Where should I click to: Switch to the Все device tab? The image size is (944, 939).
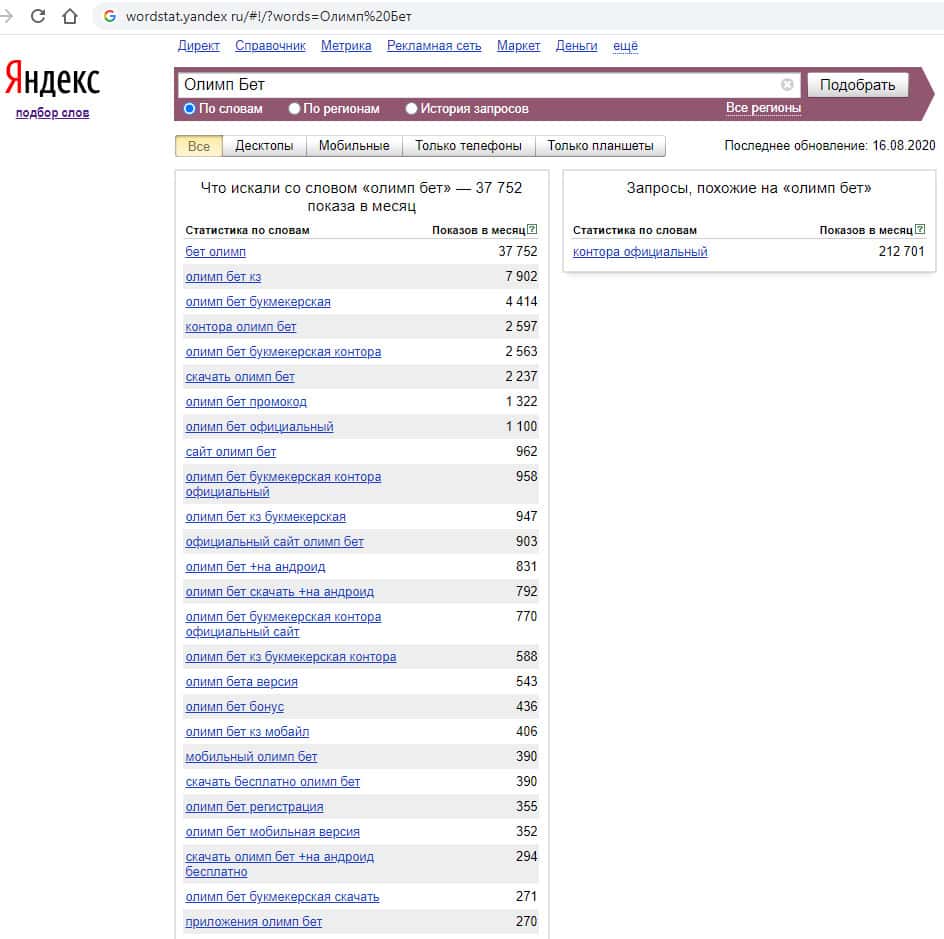click(x=199, y=146)
